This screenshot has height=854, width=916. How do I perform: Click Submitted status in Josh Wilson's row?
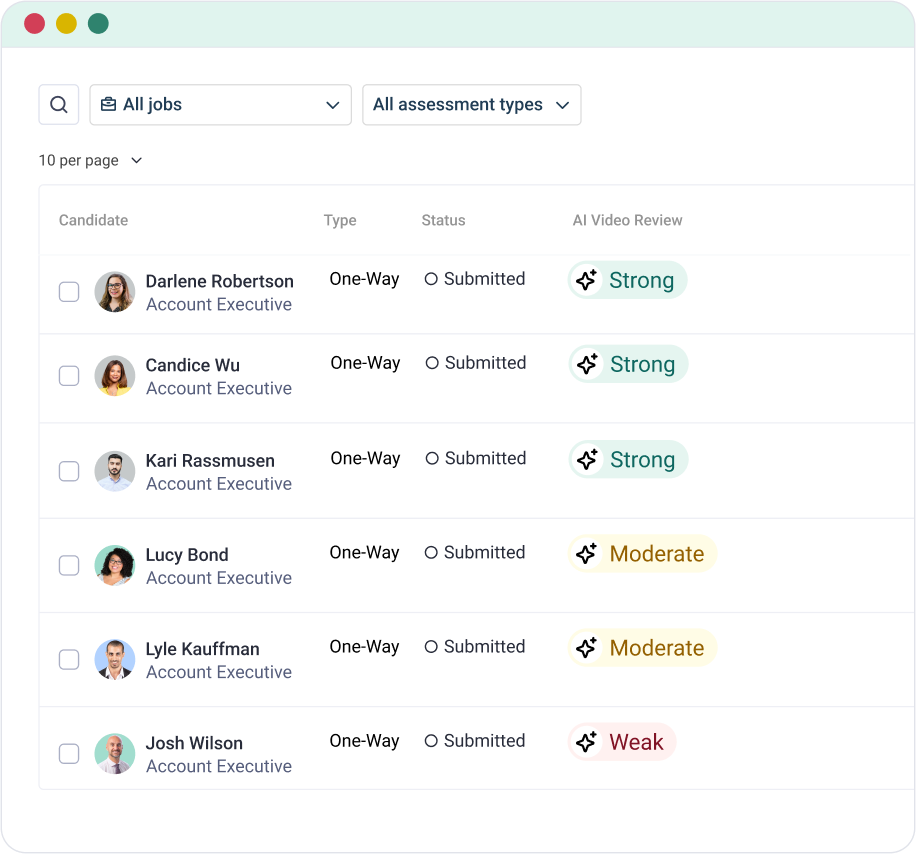pyautogui.click(x=475, y=740)
